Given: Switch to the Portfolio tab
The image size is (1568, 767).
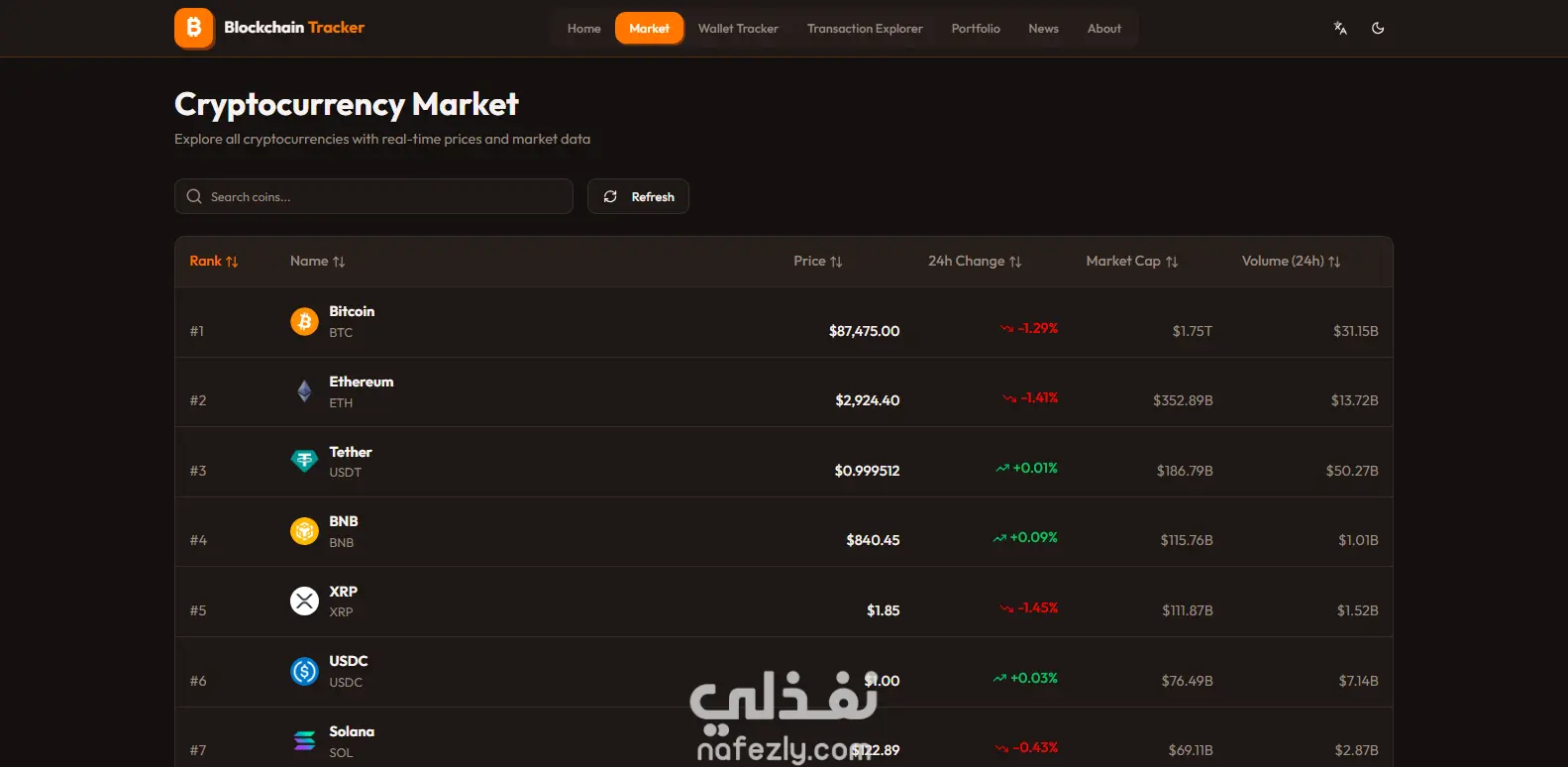Looking at the screenshot, I should tap(976, 29).
